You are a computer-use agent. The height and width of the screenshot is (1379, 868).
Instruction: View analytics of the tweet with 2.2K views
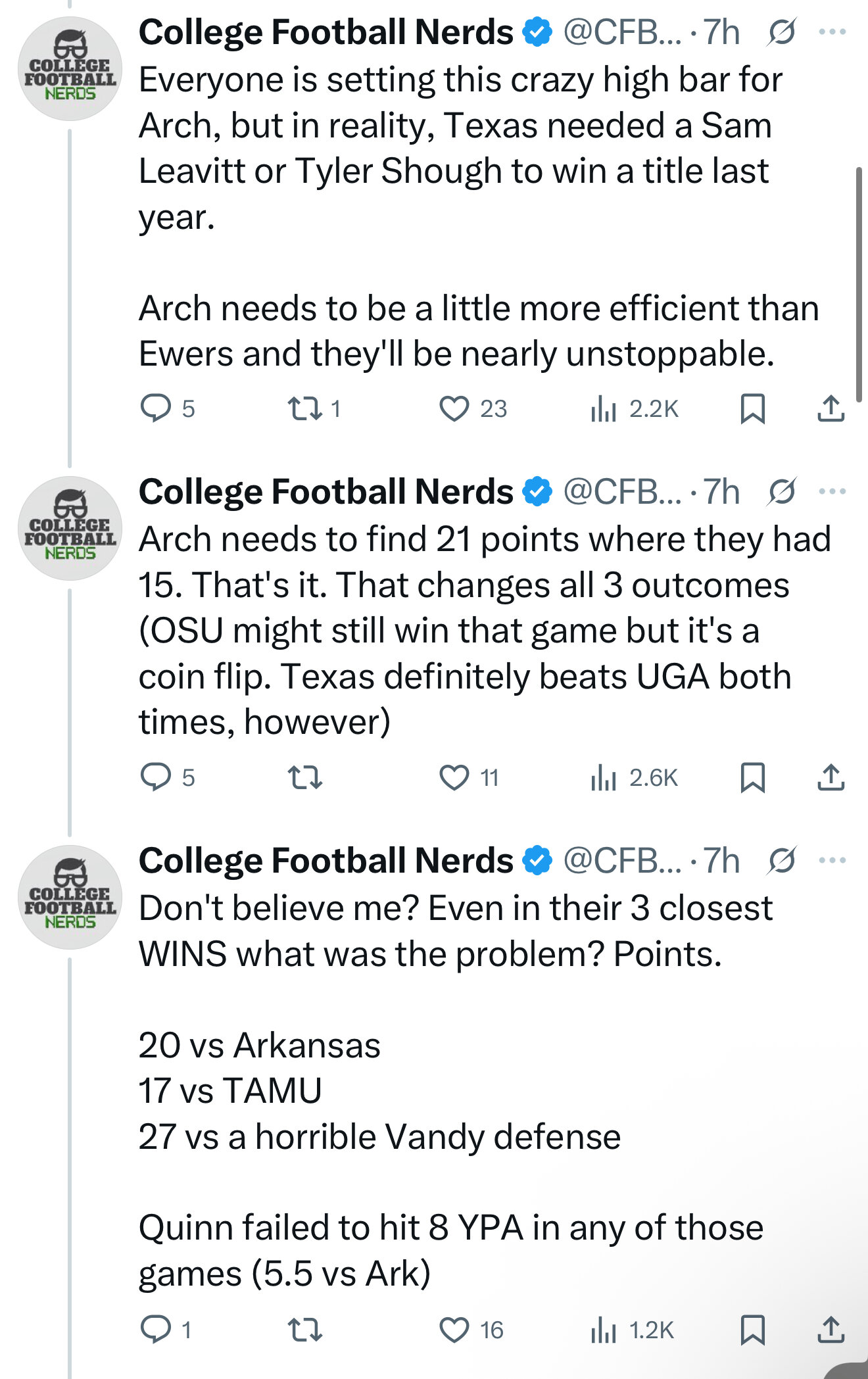[x=634, y=408]
